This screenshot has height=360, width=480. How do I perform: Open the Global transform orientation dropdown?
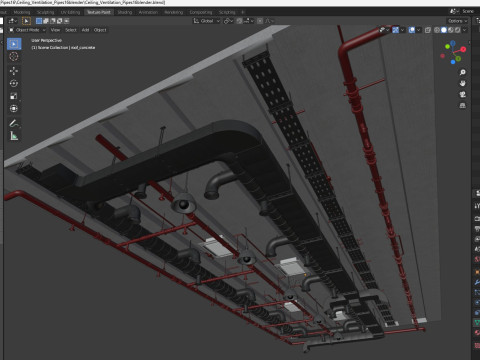point(207,21)
